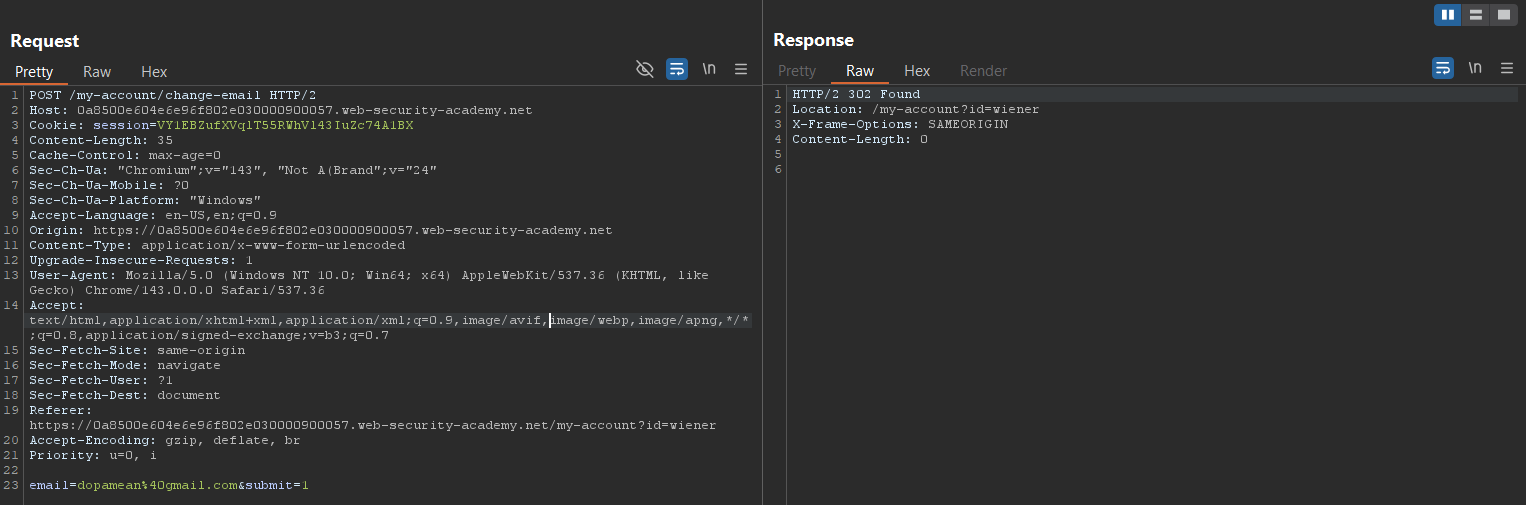1526x505 pixels.
Task: Select top-bottom stacked layout
Action: coord(1476,15)
